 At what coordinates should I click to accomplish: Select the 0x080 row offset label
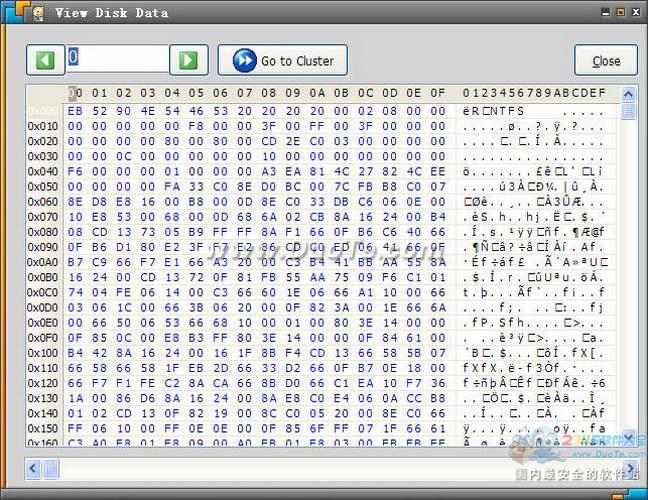pyautogui.click(x=43, y=232)
